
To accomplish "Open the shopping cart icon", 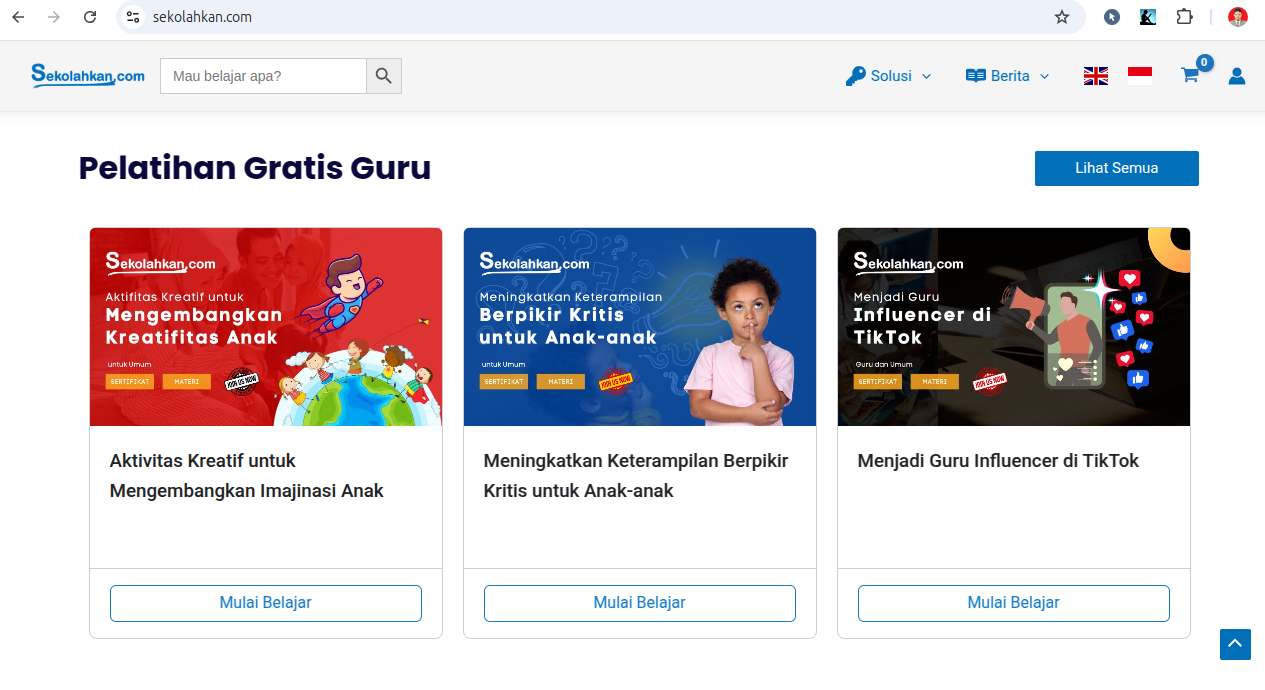I will 1190,76.
